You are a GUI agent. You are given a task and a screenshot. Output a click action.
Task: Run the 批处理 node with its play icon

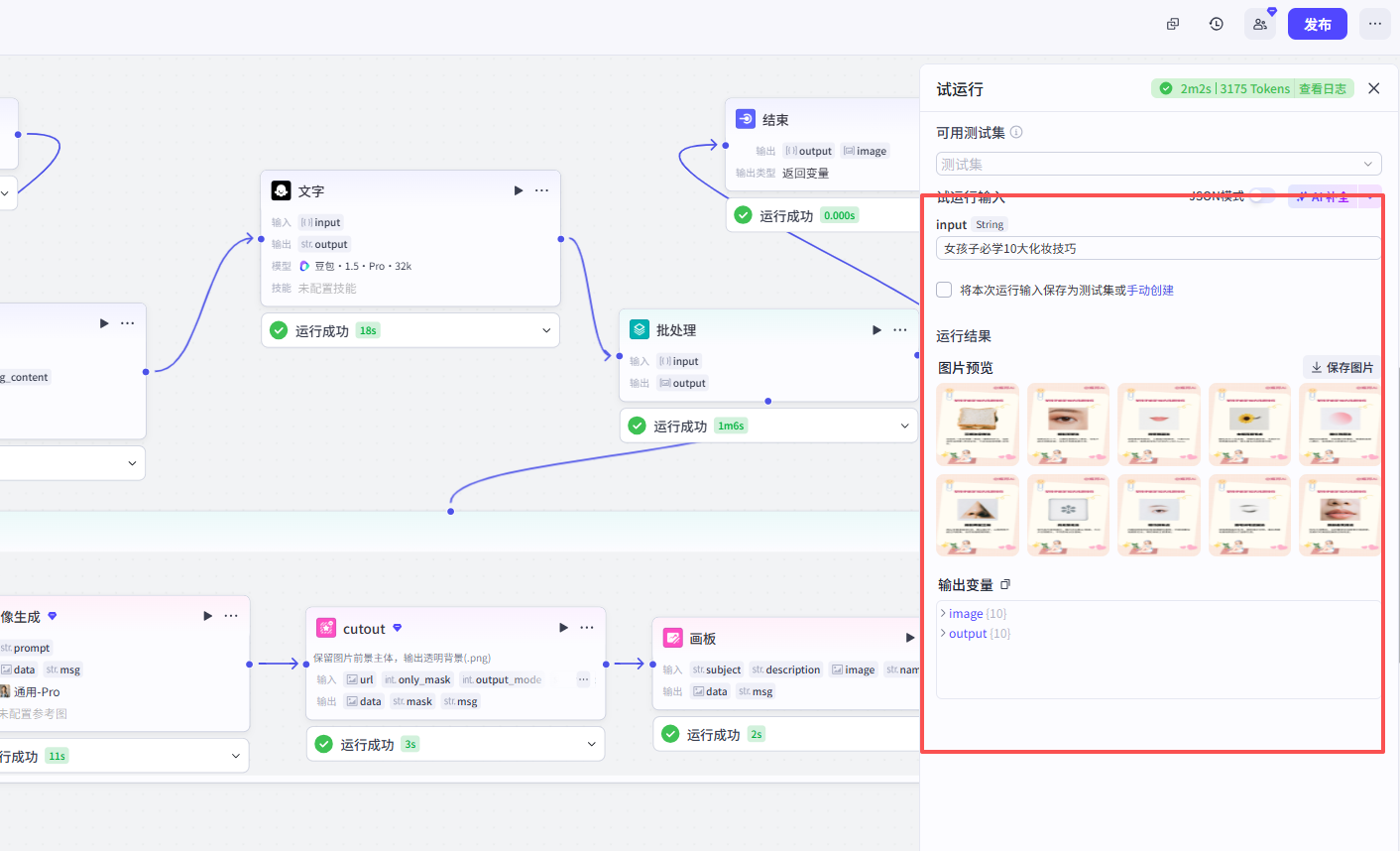876,329
